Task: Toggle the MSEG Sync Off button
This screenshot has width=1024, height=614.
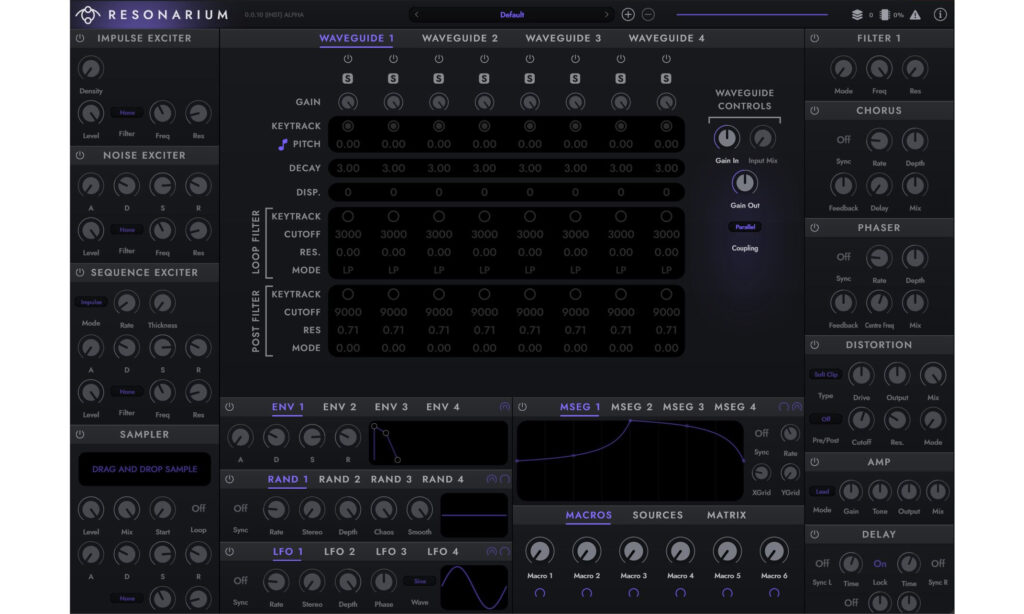Action: (x=761, y=433)
